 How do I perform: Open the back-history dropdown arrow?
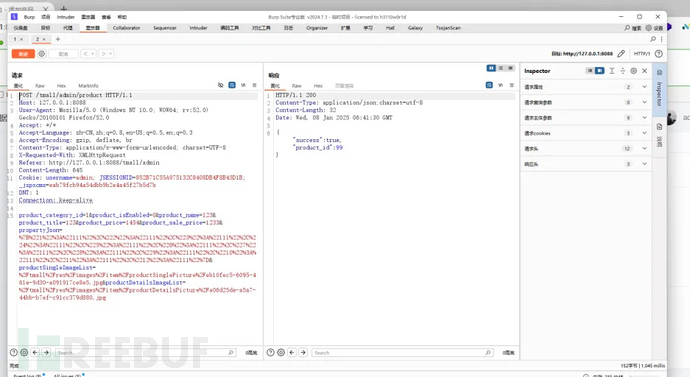pyautogui.click(x=93, y=54)
